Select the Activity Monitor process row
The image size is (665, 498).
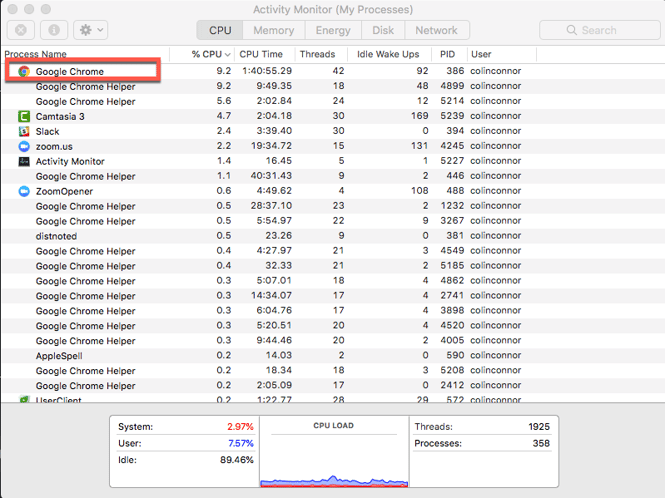[332, 161]
